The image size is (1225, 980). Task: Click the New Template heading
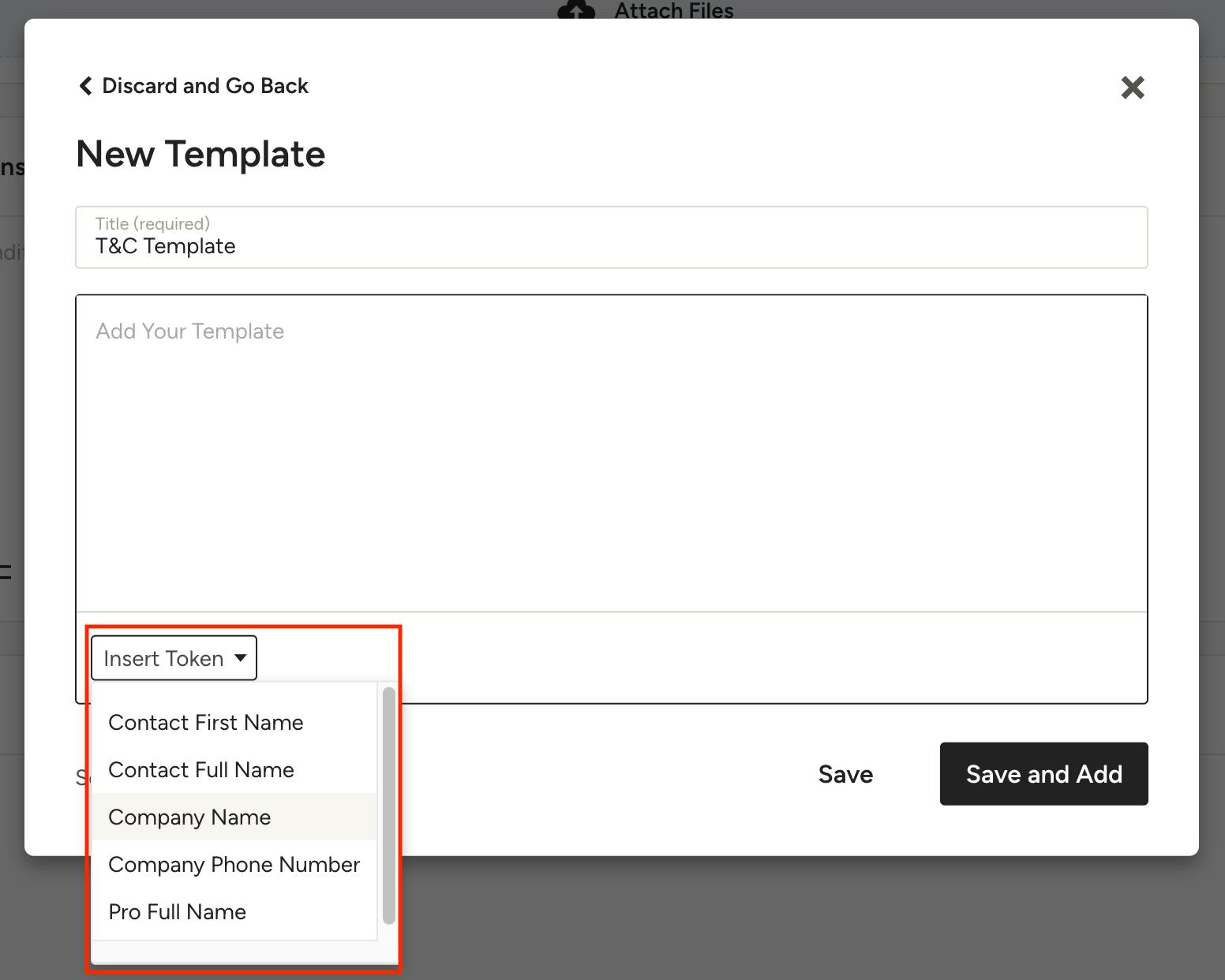[x=200, y=154]
